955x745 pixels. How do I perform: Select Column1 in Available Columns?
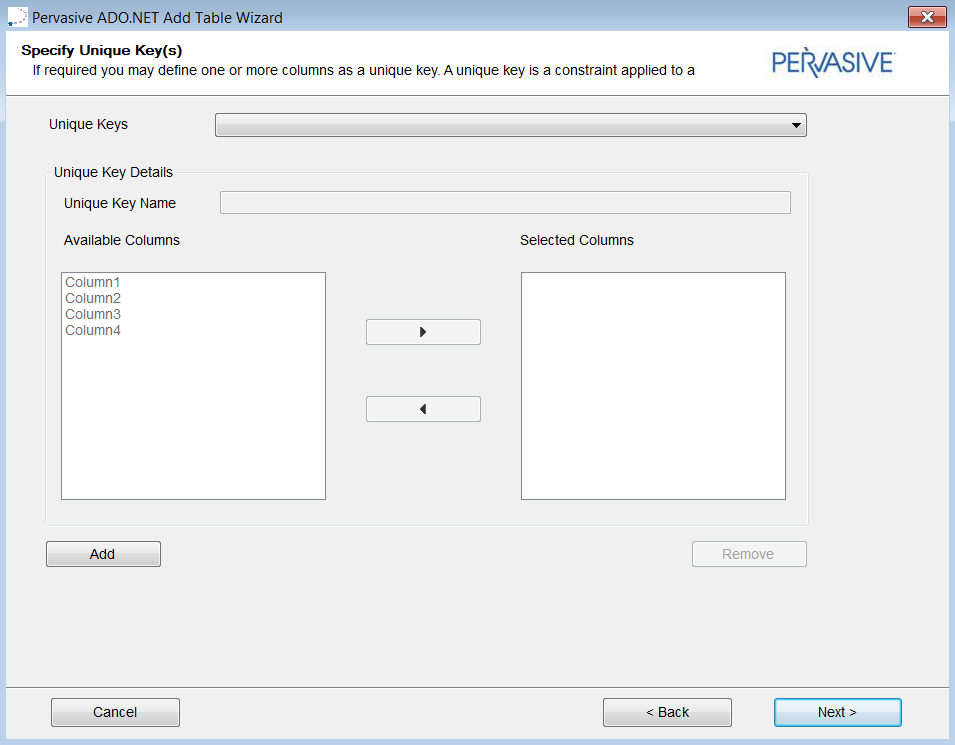93,282
